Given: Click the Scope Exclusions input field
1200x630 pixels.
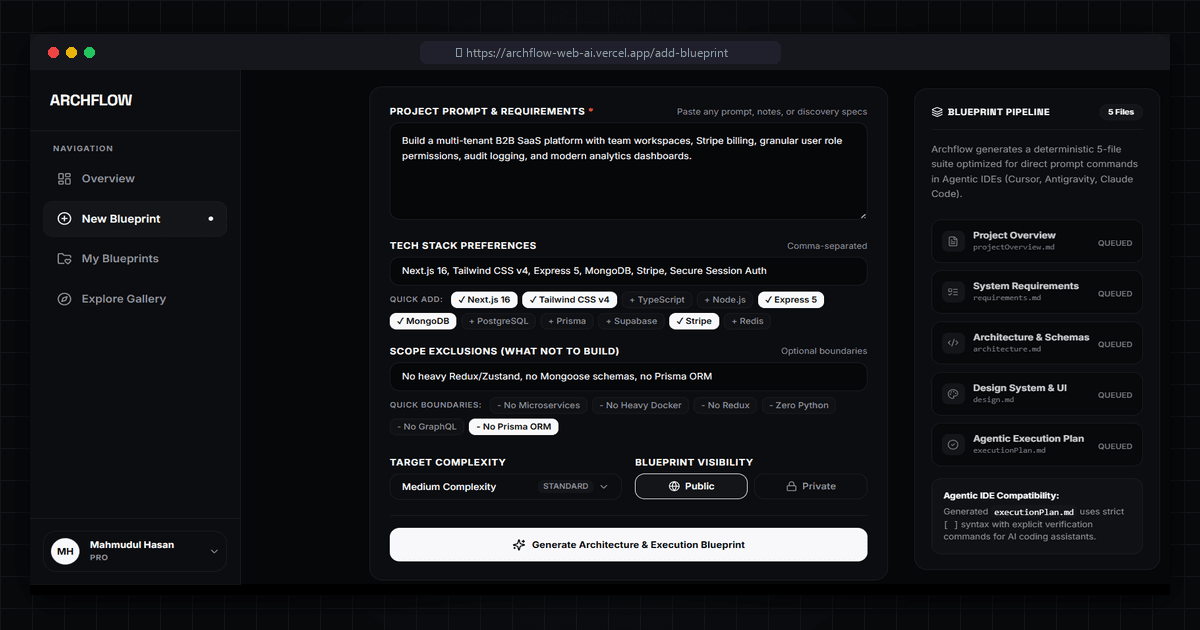Looking at the screenshot, I should (x=629, y=377).
